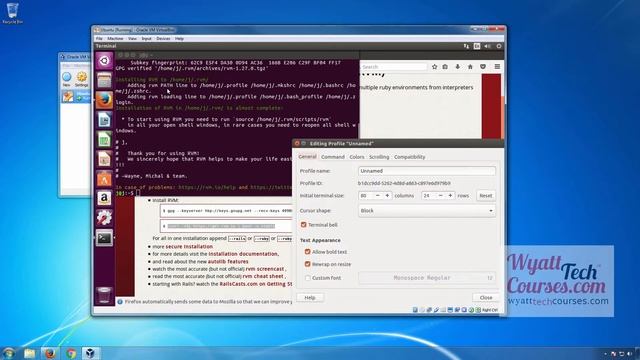Toggle the Rewrap on resize checkbox
The height and width of the screenshot is (360, 640).
[x=308, y=264]
